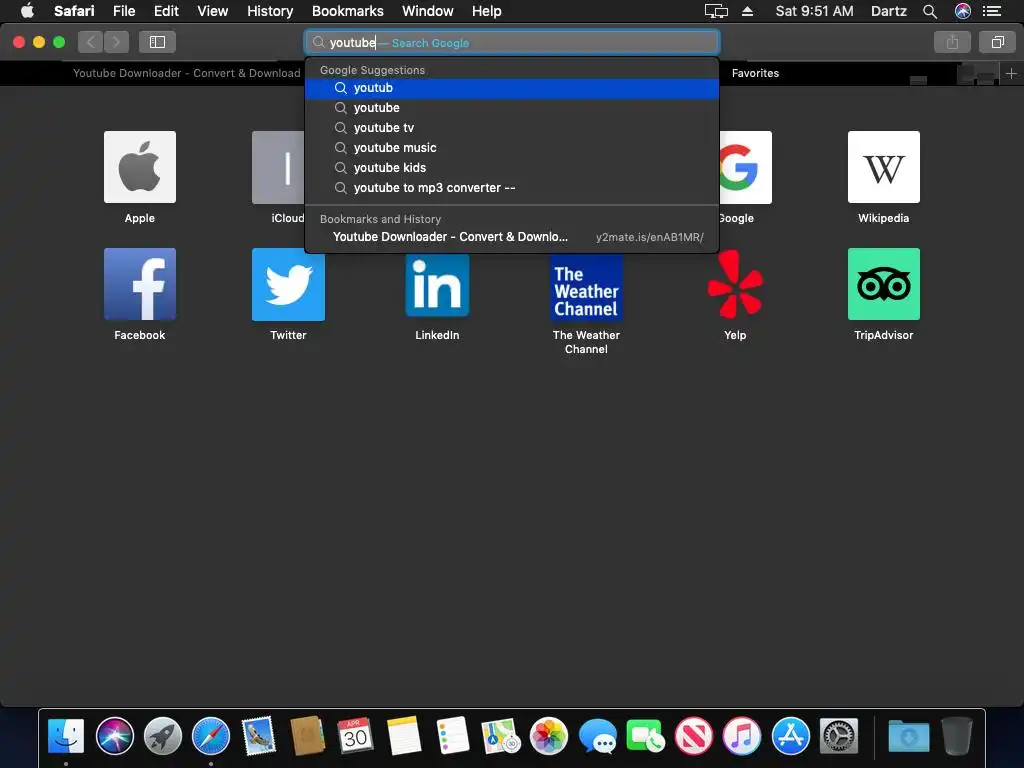1024x768 pixels.
Task: Click the Dartz user name menu
Action: click(x=889, y=11)
